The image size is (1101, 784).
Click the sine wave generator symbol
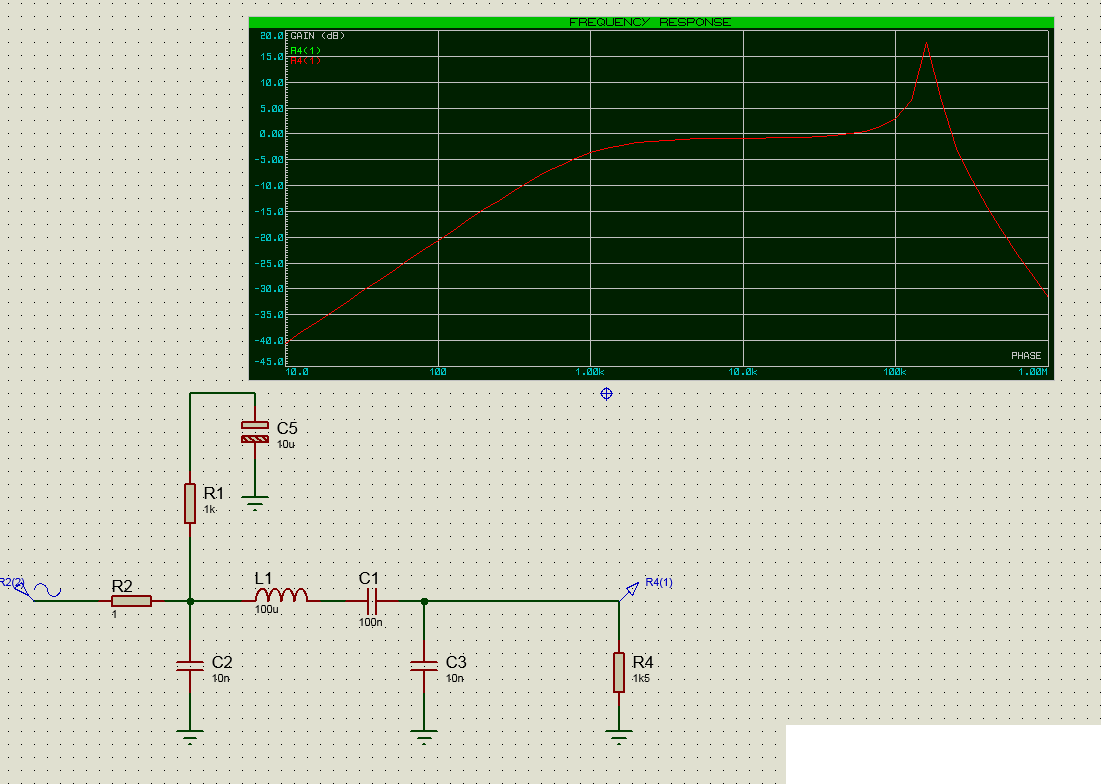click(x=48, y=591)
